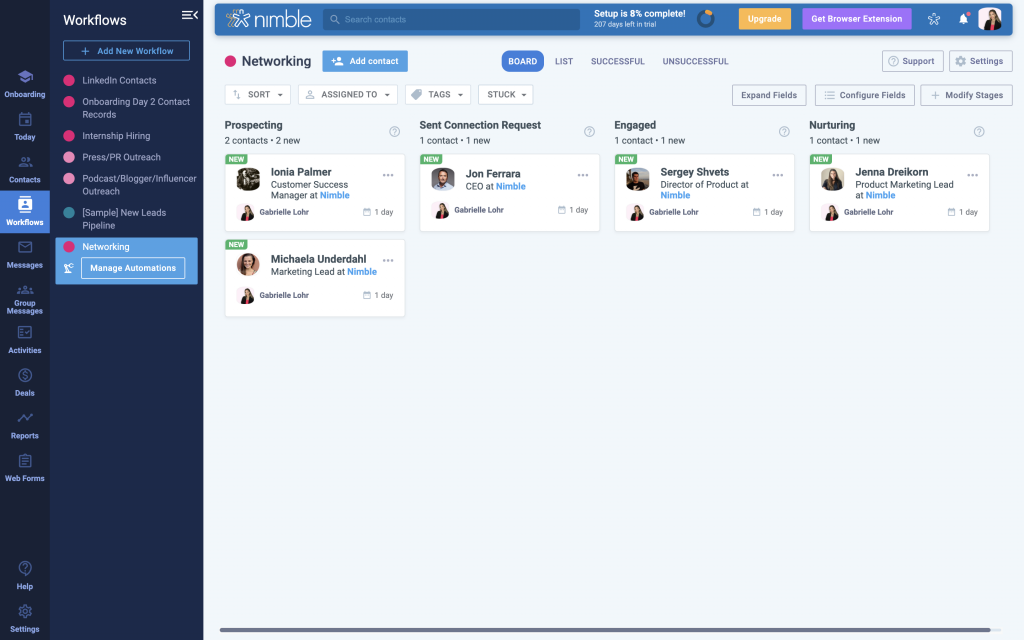Open the Deals section from sidebar

tap(24, 382)
